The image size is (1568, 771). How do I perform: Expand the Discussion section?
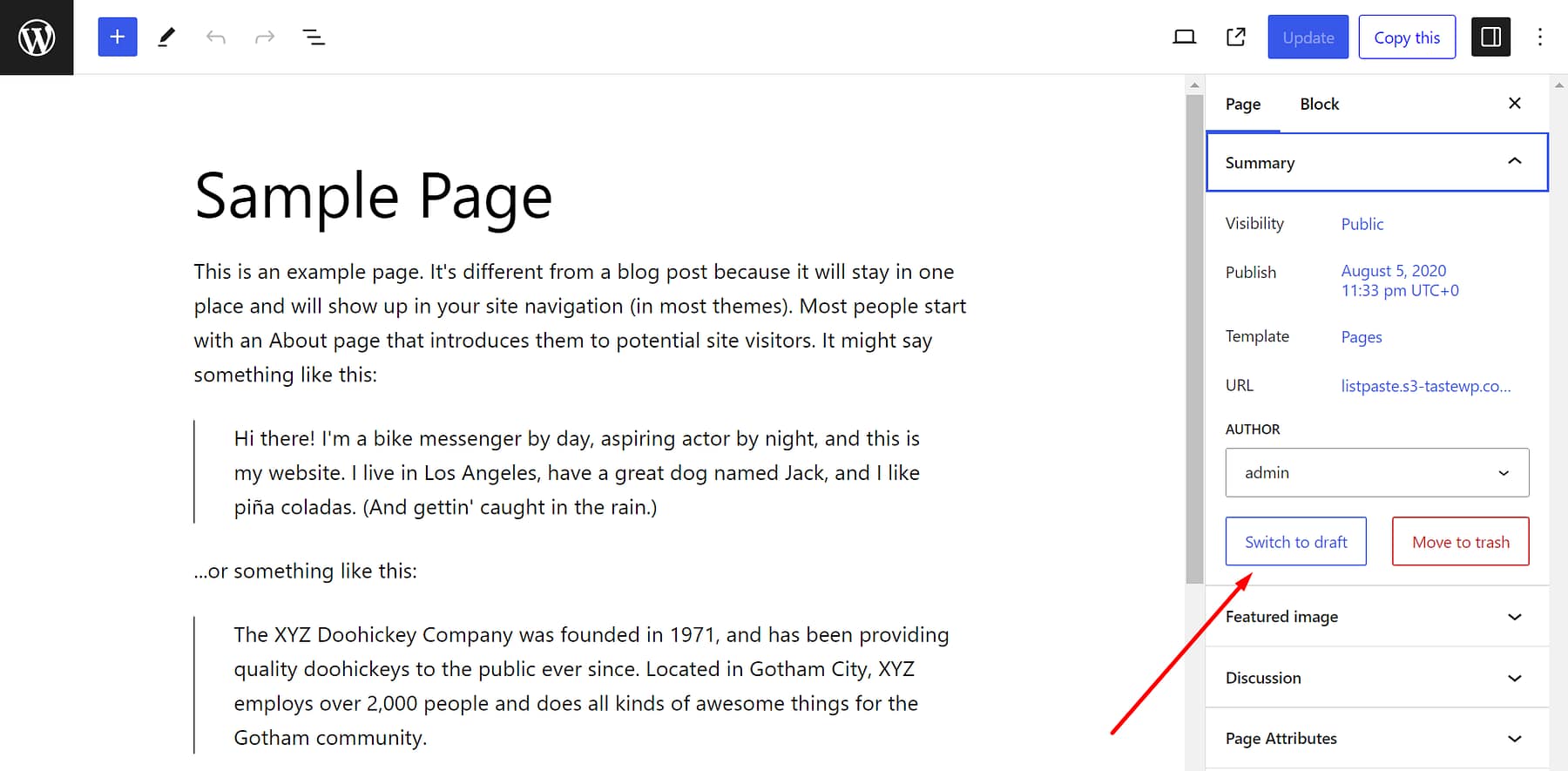point(1375,677)
